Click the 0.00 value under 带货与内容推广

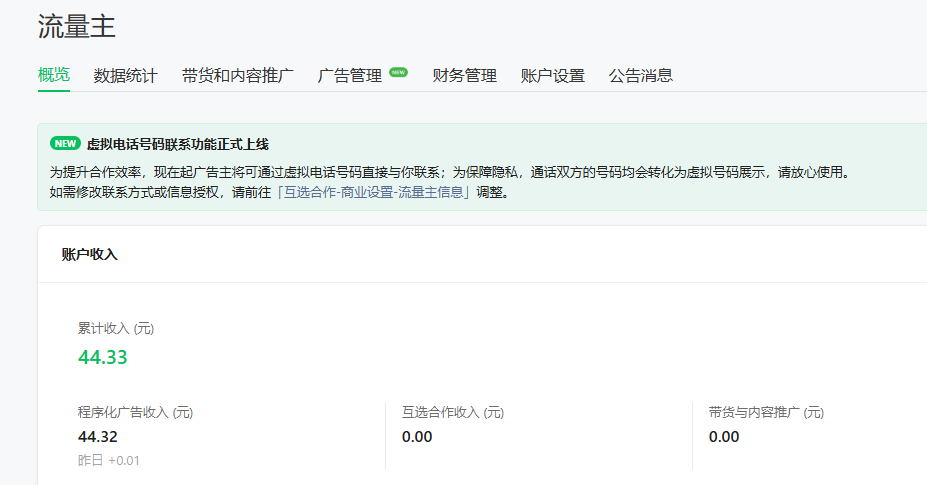724,437
